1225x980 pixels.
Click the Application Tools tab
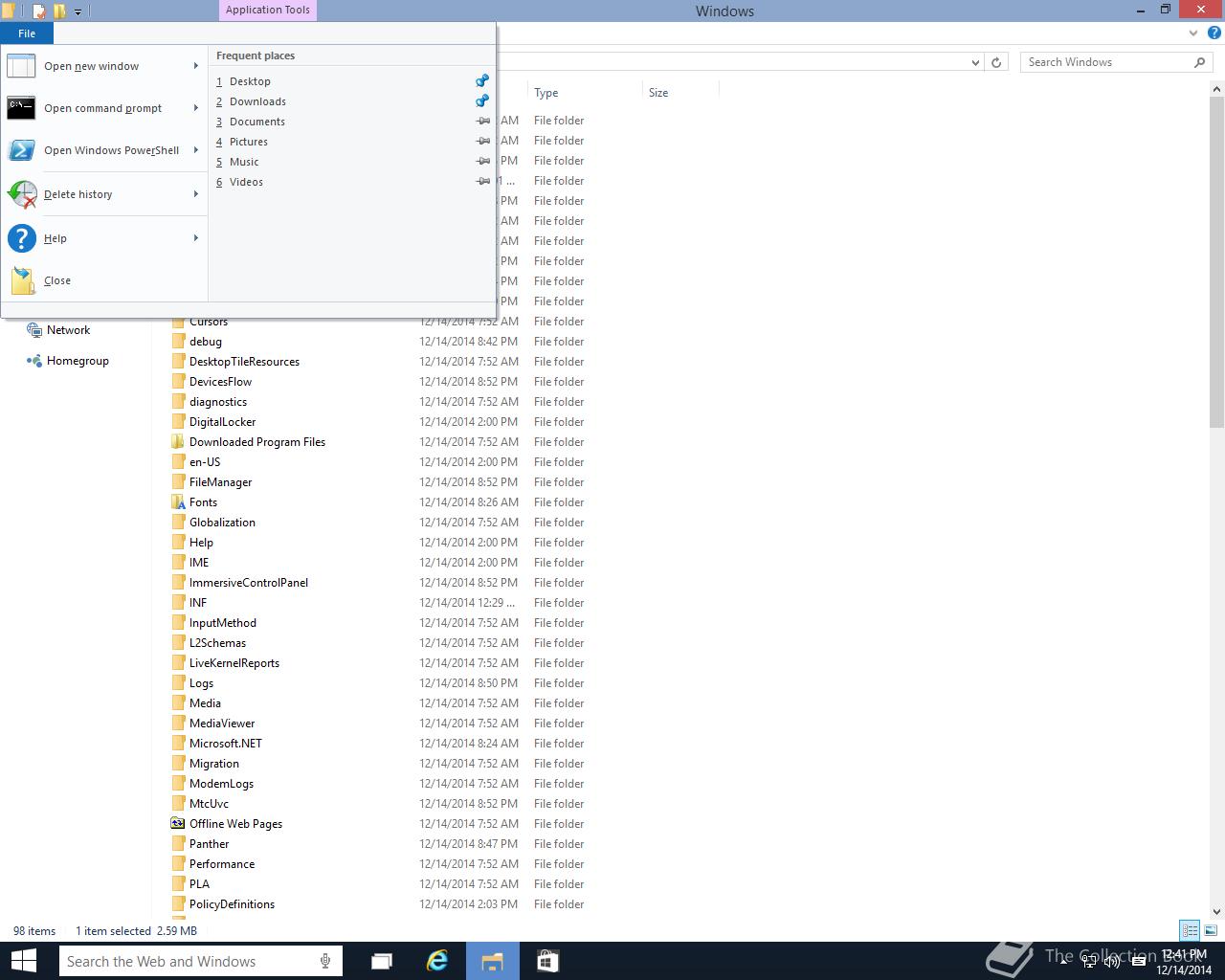[268, 11]
